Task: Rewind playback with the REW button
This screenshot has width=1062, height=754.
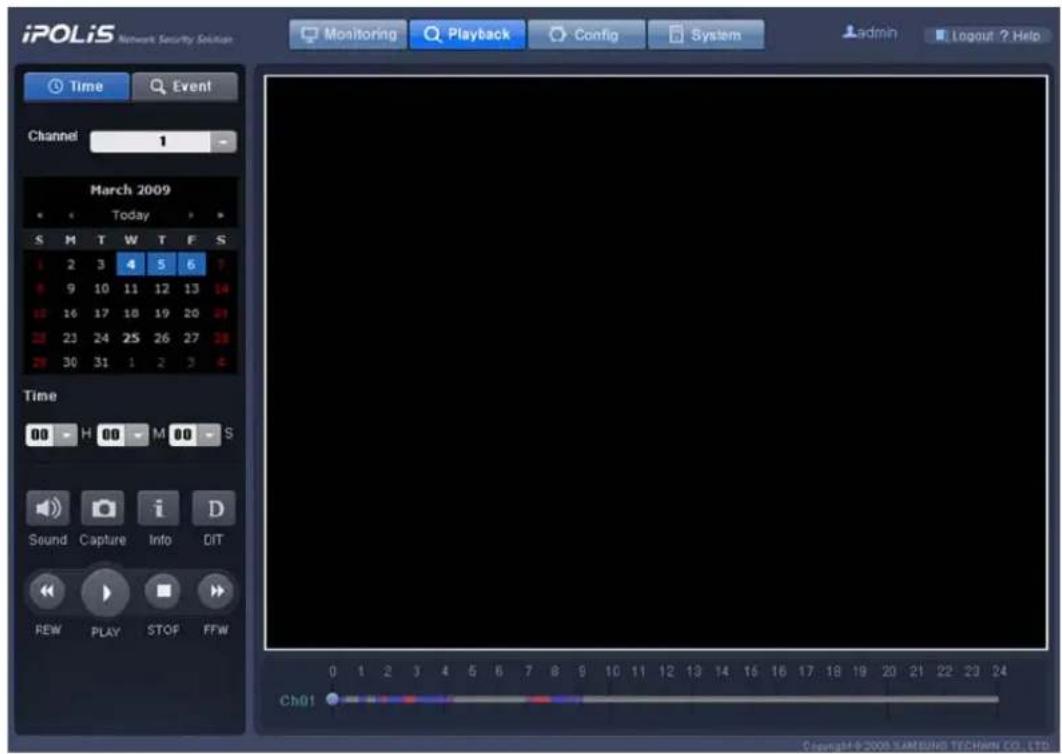Action: tap(47, 591)
